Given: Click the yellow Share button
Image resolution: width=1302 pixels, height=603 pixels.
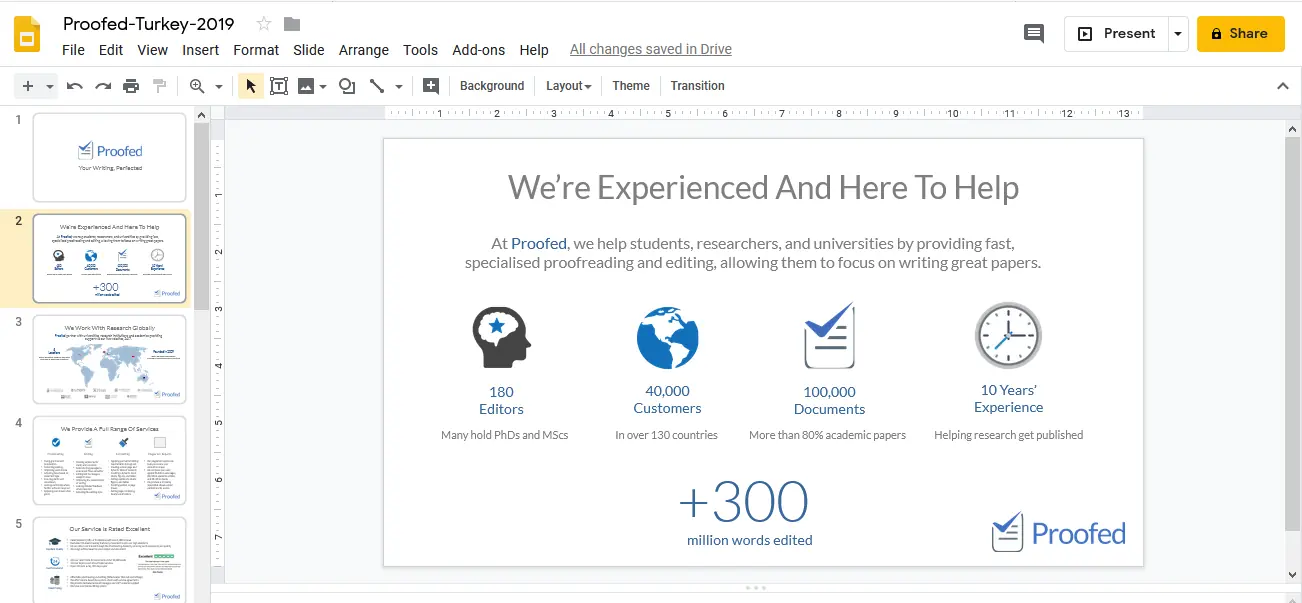Looking at the screenshot, I should click(1240, 34).
